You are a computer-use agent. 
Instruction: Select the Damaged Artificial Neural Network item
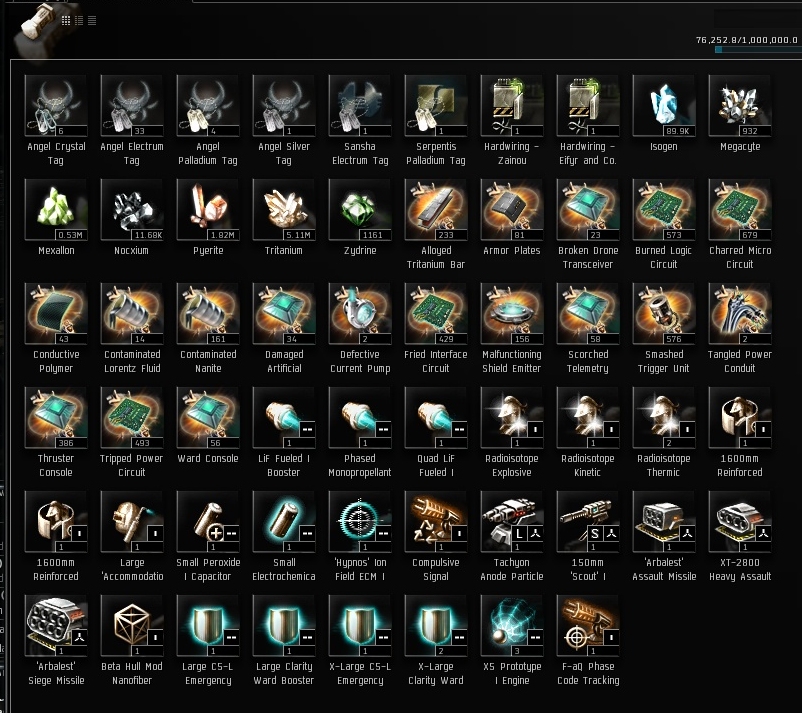click(x=284, y=314)
